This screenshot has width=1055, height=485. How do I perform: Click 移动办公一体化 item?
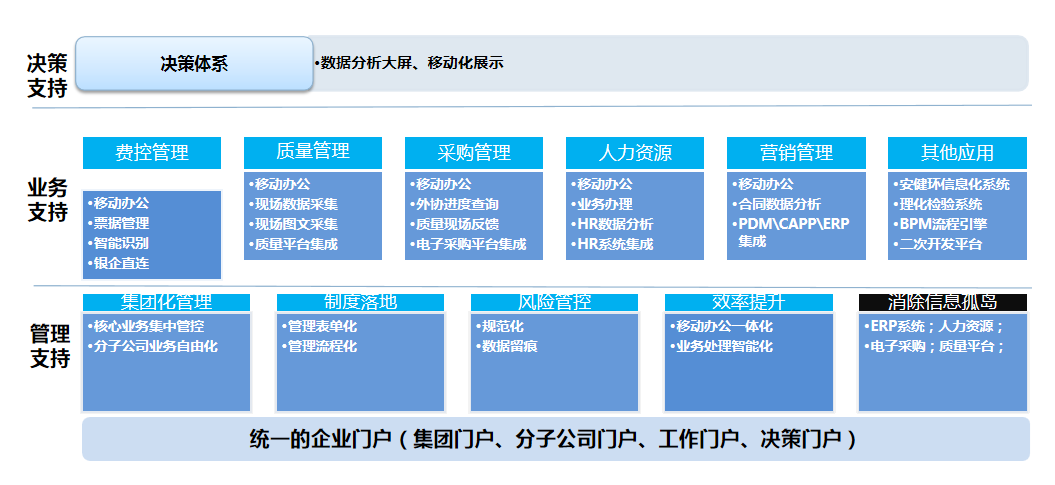721,327
